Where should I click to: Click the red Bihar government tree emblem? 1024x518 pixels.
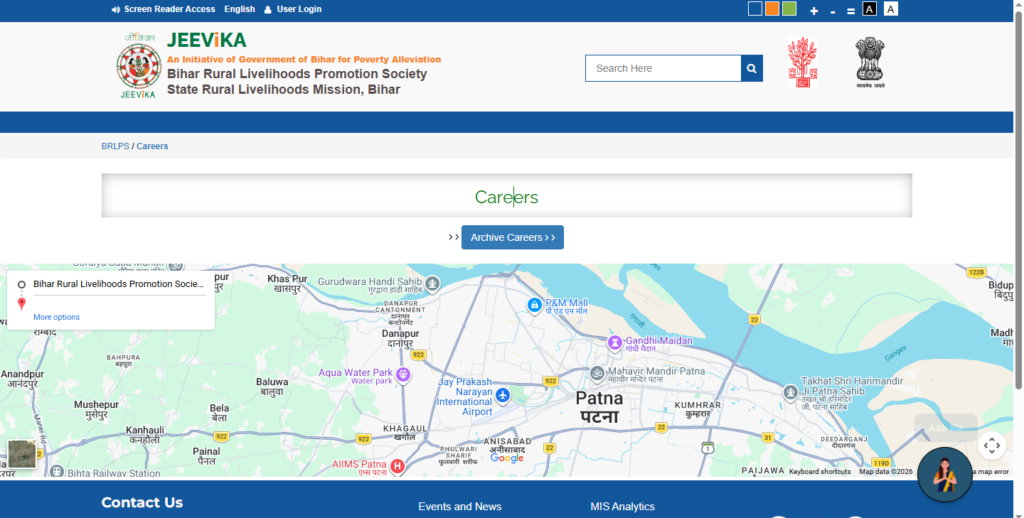click(x=802, y=62)
